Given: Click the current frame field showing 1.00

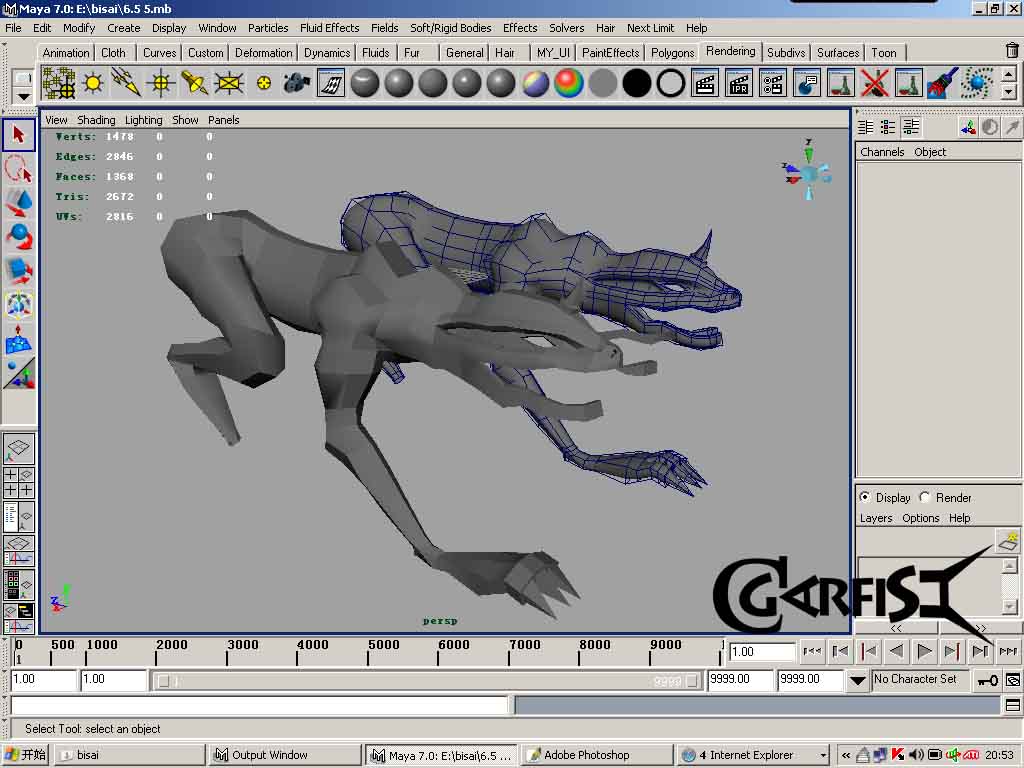Looking at the screenshot, I should (x=761, y=651).
